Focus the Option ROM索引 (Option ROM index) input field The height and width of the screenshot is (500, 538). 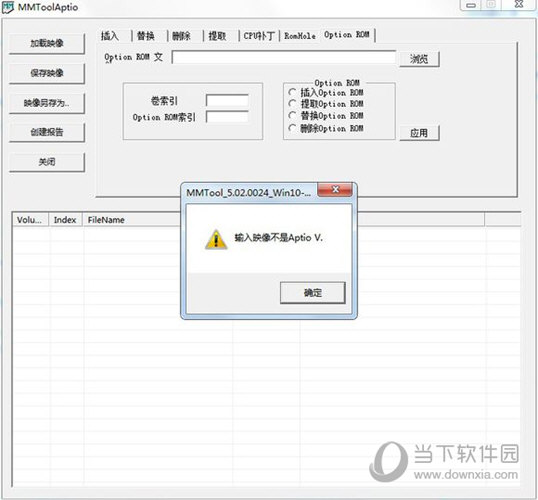point(227,117)
